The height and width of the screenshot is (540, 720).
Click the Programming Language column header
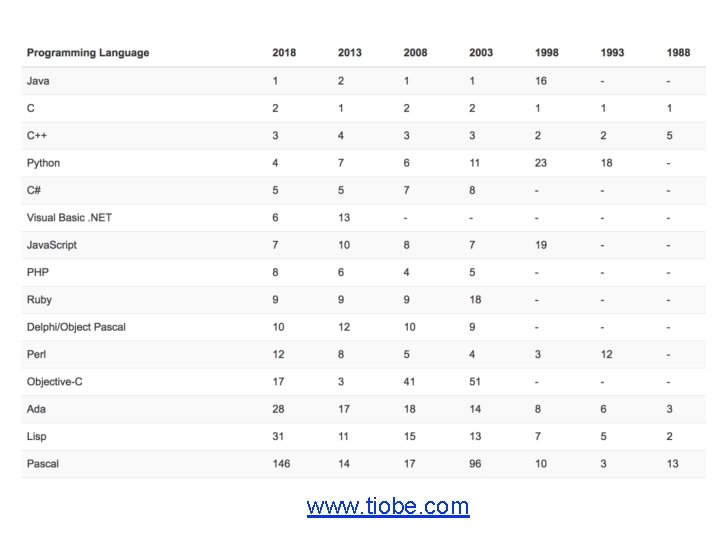click(88, 53)
